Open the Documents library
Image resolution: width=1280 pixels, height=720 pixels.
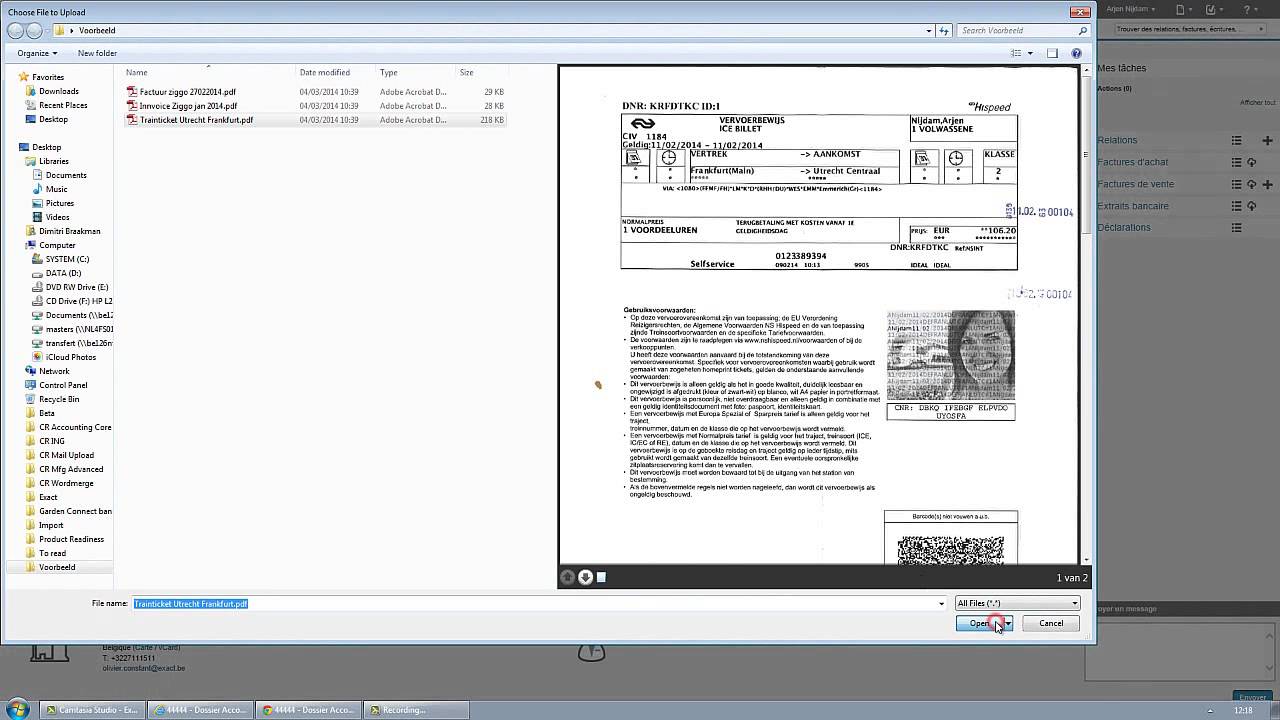66,175
